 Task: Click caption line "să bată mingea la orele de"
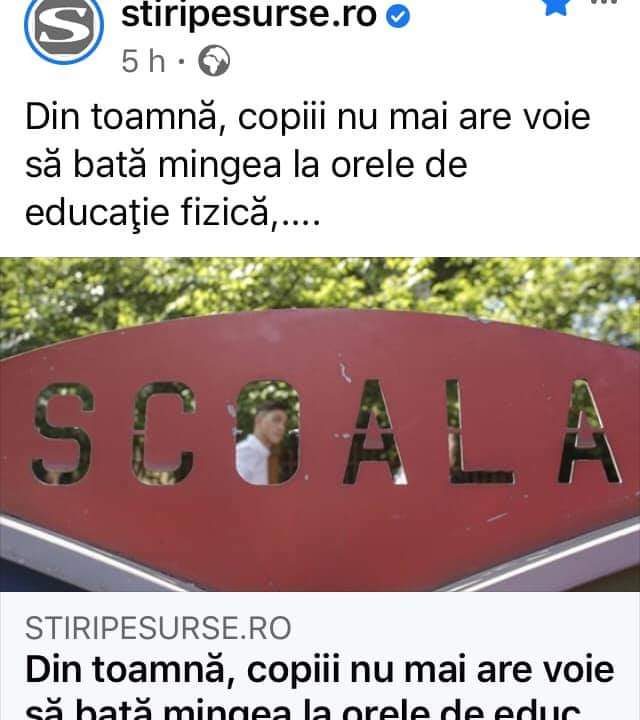click(246, 165)
